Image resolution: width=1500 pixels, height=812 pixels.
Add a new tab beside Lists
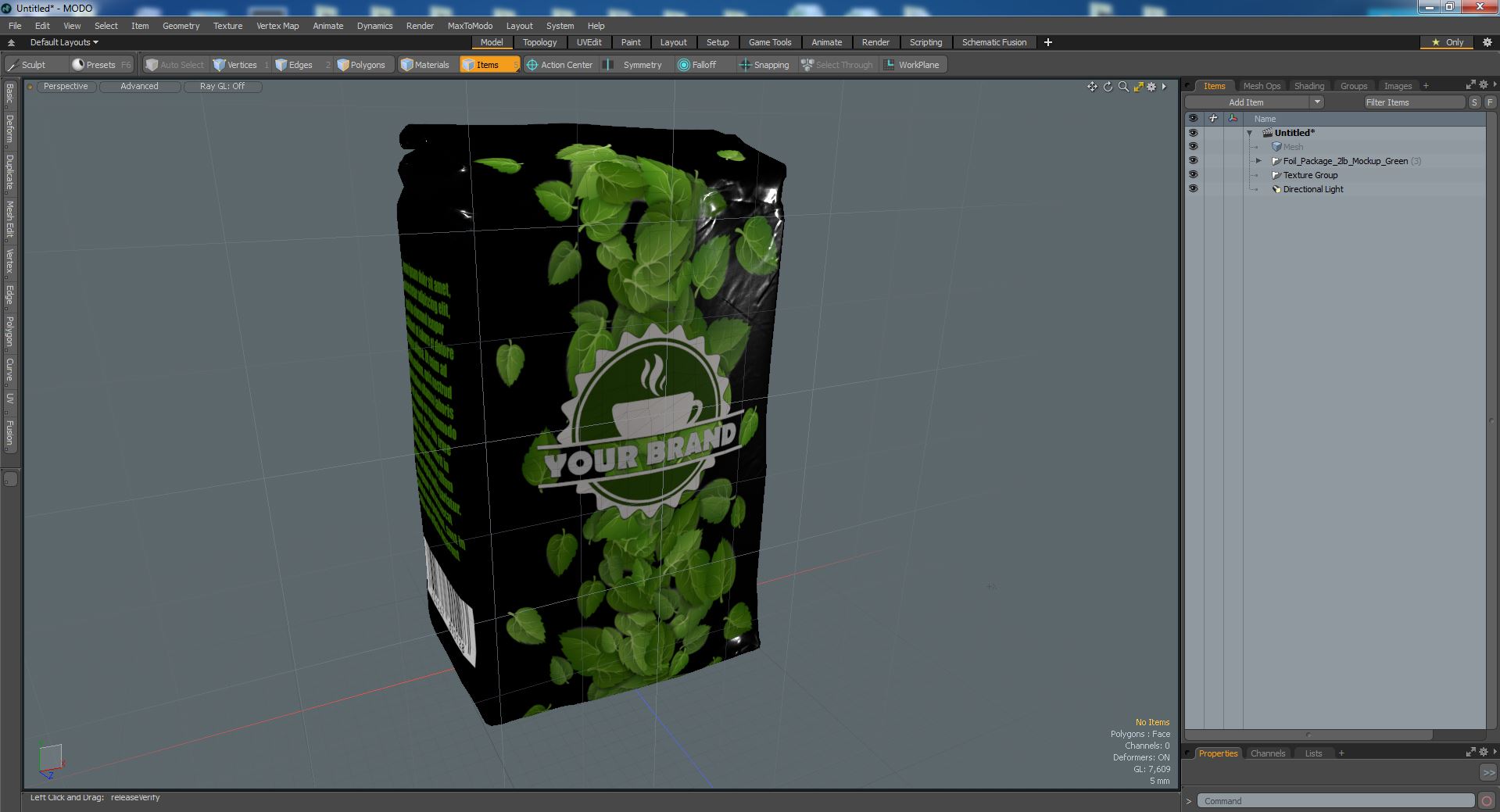(x=1341, y=753)
